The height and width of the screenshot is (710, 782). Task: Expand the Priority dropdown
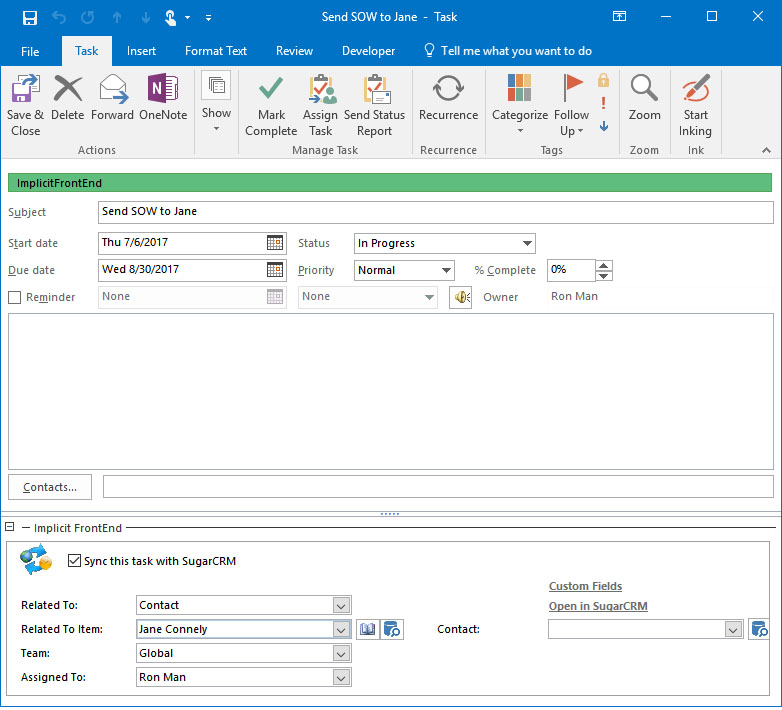(x=446, y=270)
